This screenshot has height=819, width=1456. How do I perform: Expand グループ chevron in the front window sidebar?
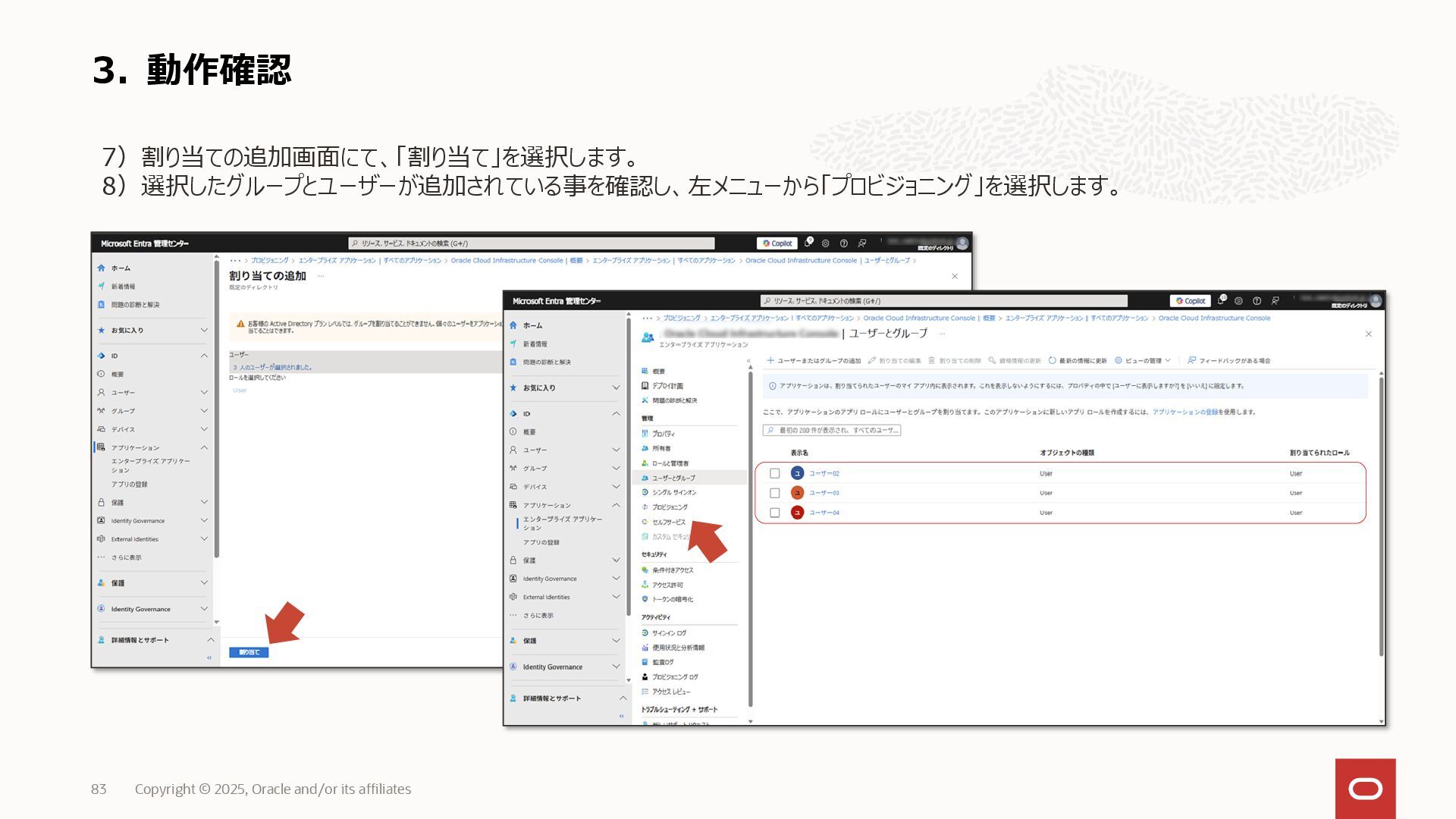tap(616, 468)
